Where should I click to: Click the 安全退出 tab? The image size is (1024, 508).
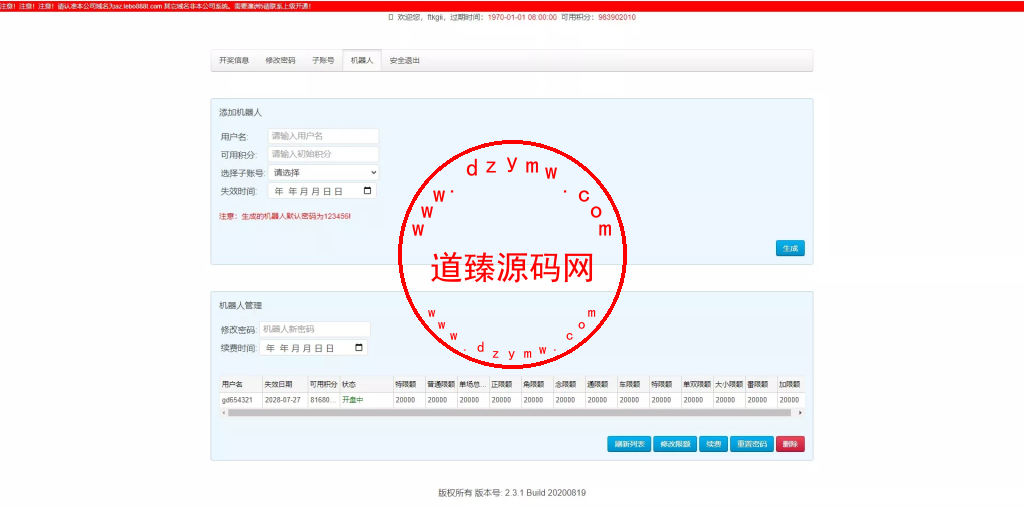point(404,61)
